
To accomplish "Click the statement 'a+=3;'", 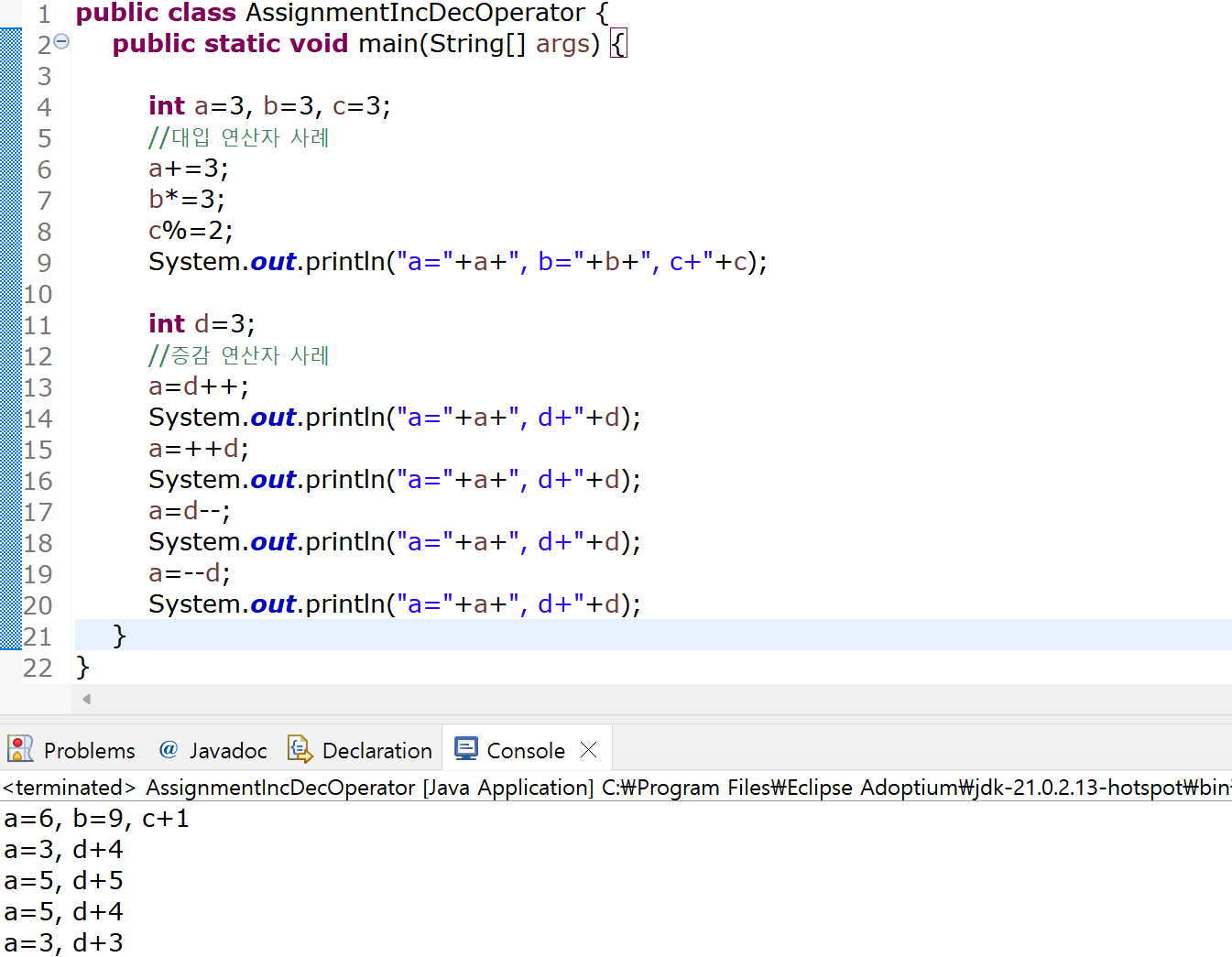I will 188,169.
